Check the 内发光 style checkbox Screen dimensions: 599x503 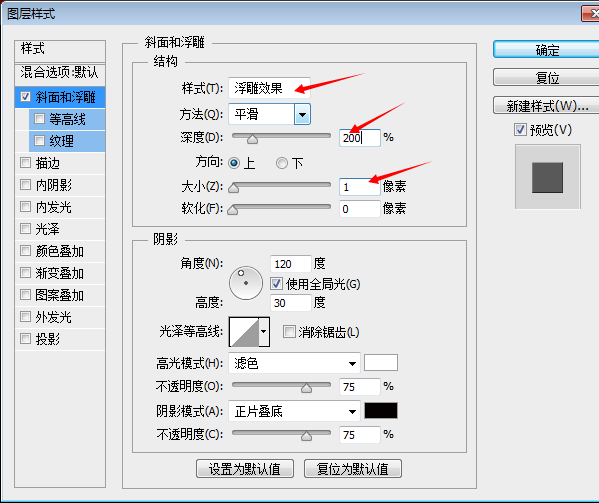coord(26,207)
